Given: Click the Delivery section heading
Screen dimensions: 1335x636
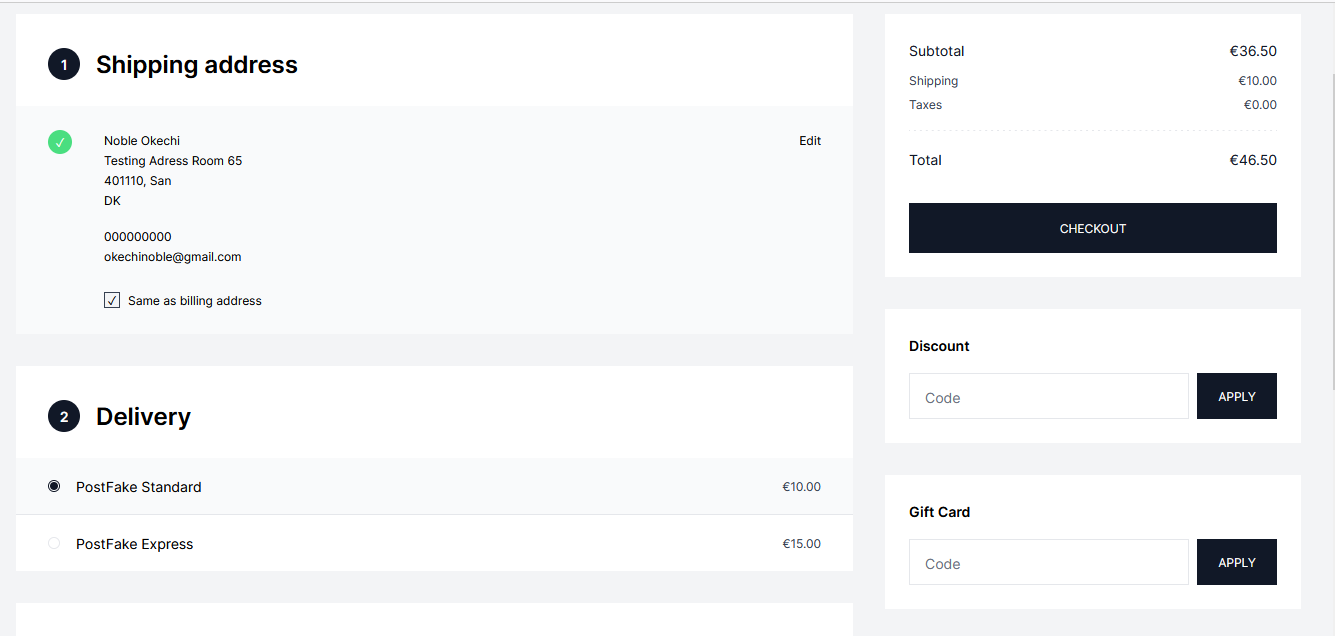Looking at the screenshot, I should click(x=143, y=417).
